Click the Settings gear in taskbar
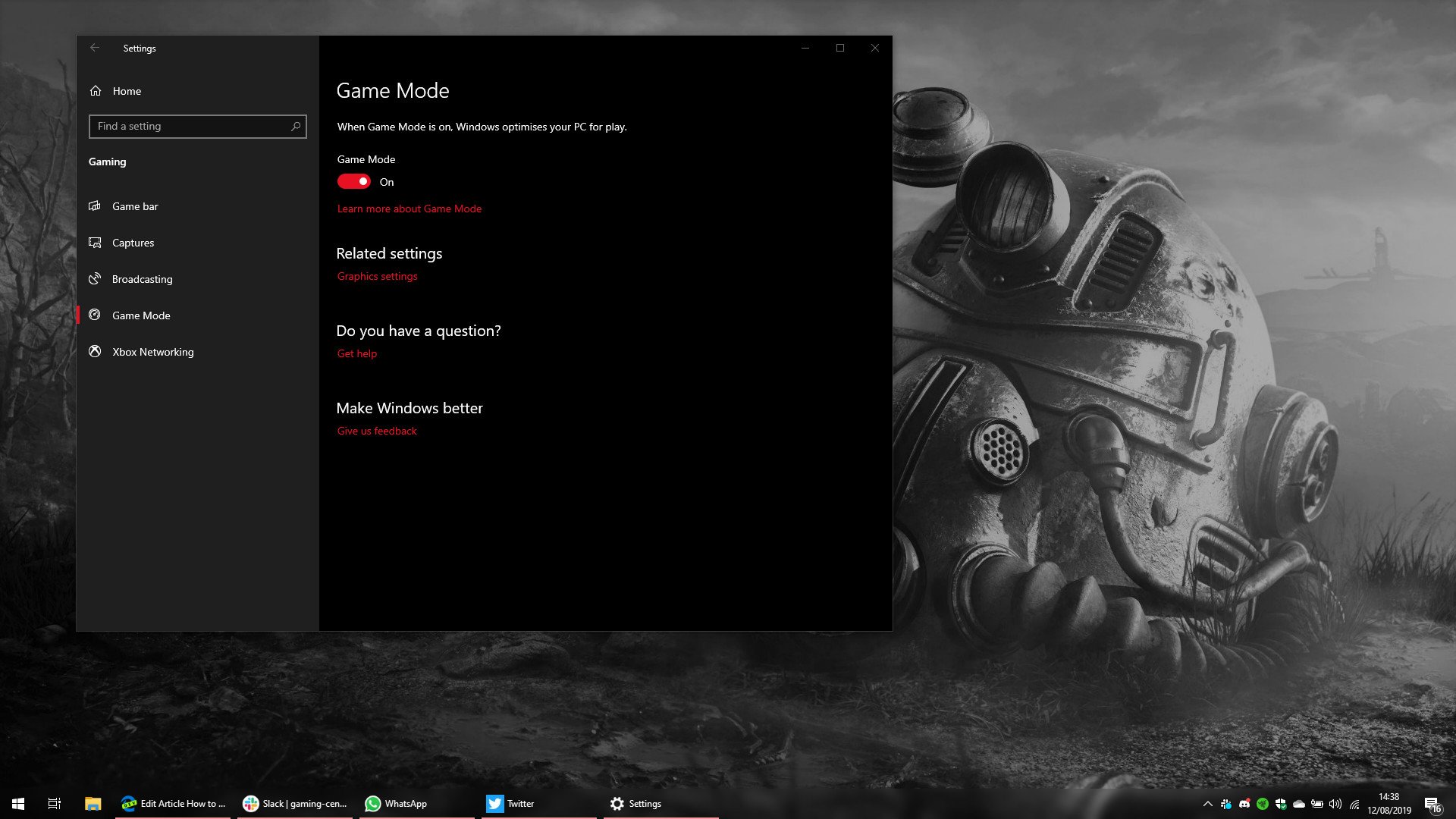Image resolution: width=1456 pixels, height=819 pixels. click(617, 803)
